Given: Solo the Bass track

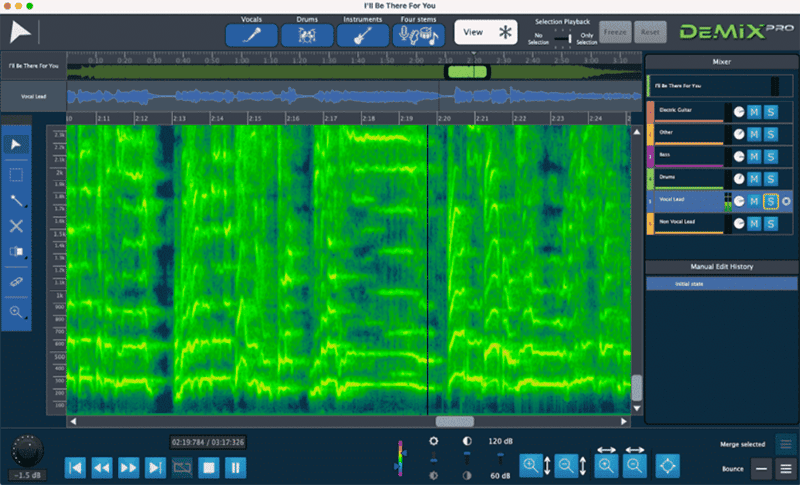Looking at the screenshot, I should pyautogui.click(x=771, y=157).
